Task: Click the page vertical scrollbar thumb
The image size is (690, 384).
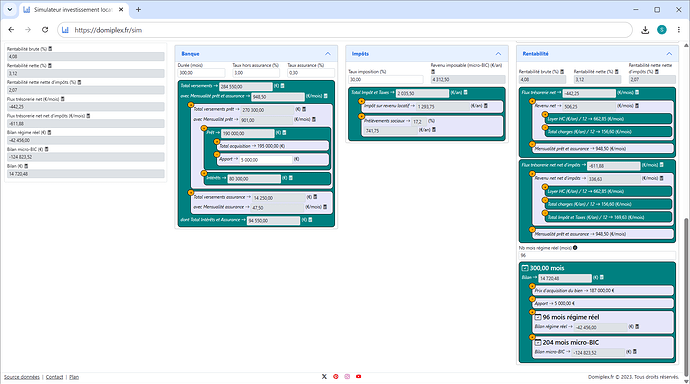Action: 686,297
